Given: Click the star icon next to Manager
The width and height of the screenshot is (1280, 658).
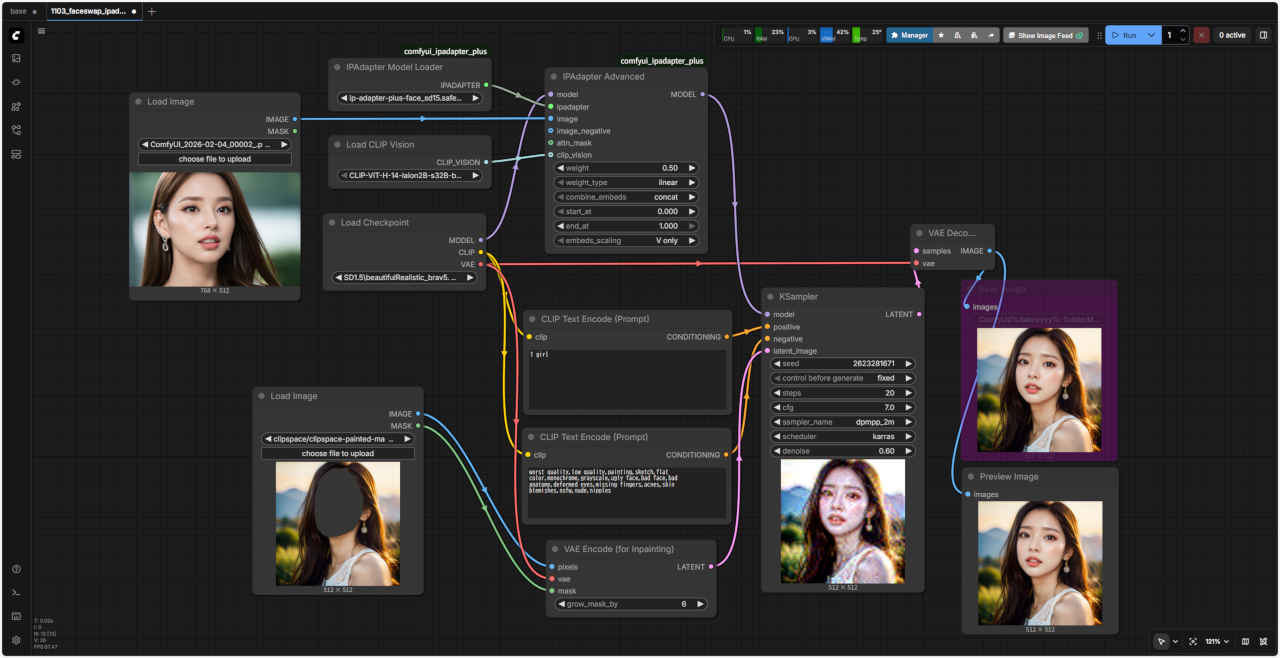Looking at the screenshot, I should point(940,35).
